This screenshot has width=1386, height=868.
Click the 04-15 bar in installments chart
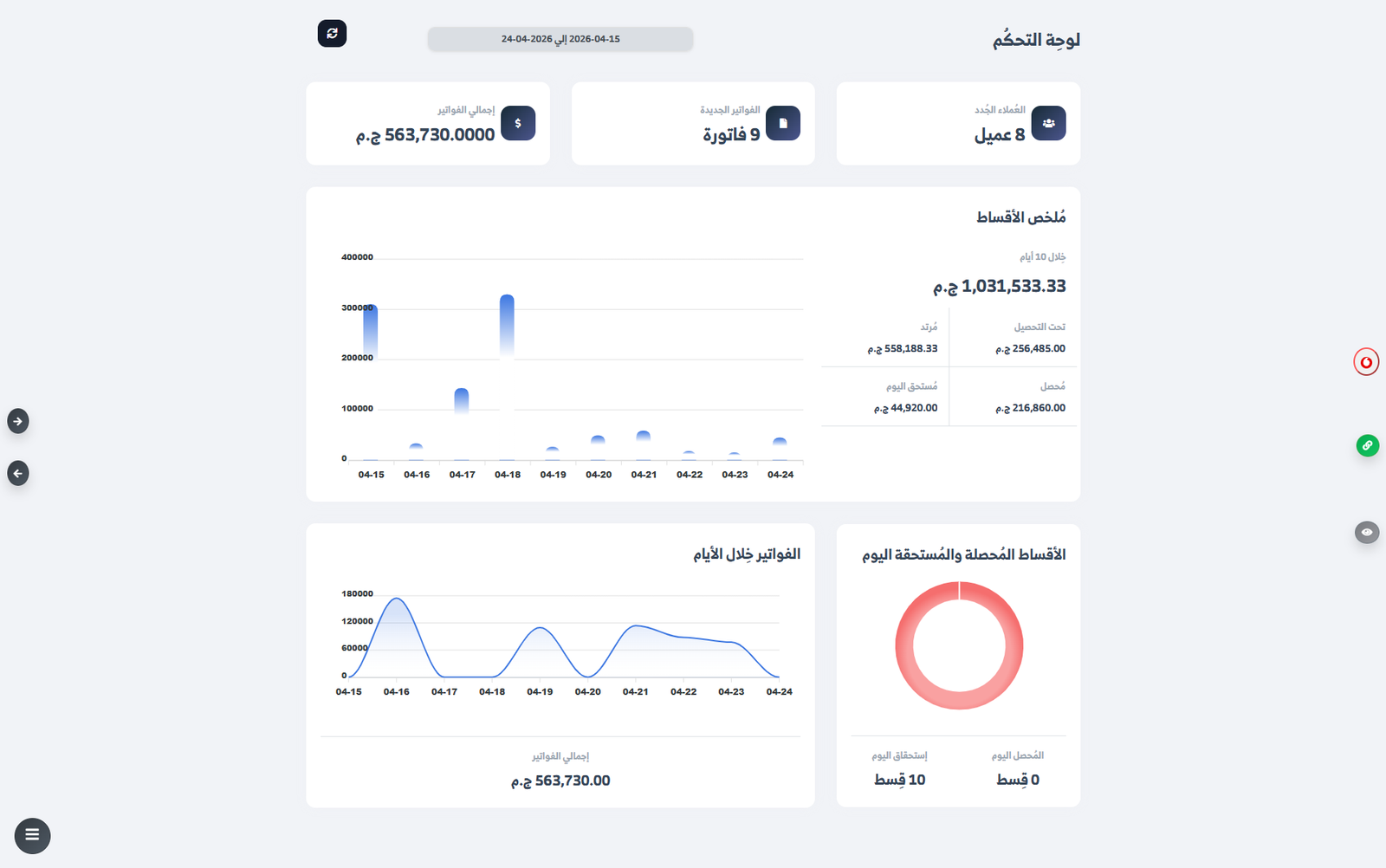[371, 331]
